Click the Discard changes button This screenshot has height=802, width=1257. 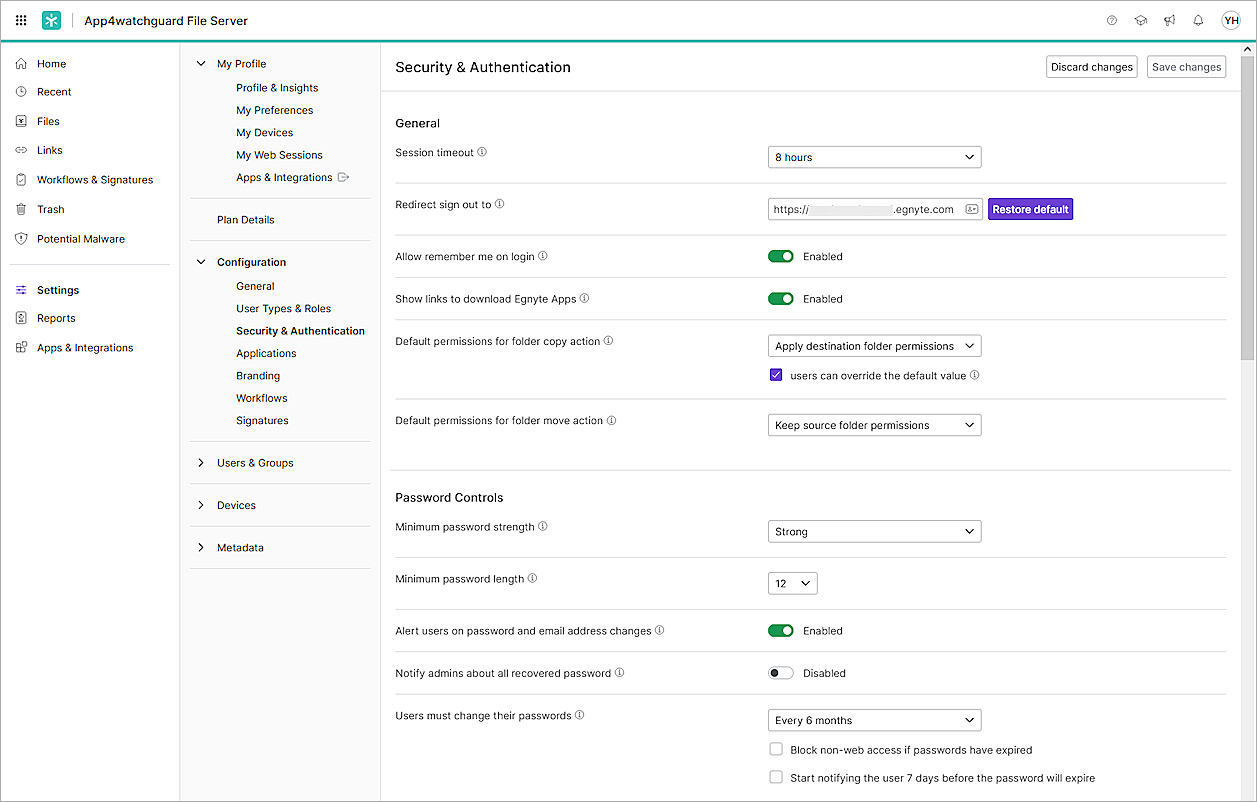click(1091, 67)
